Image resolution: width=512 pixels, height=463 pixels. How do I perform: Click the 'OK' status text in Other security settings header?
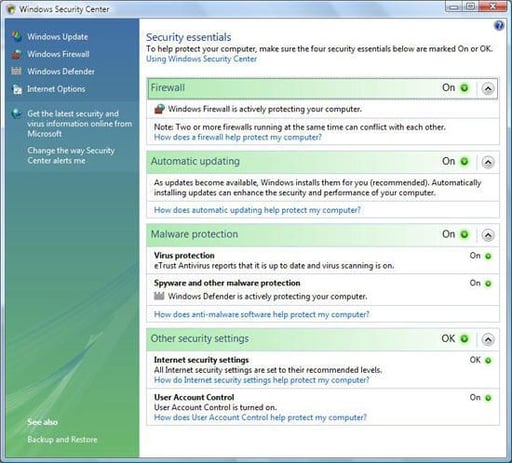click(448, 339)
